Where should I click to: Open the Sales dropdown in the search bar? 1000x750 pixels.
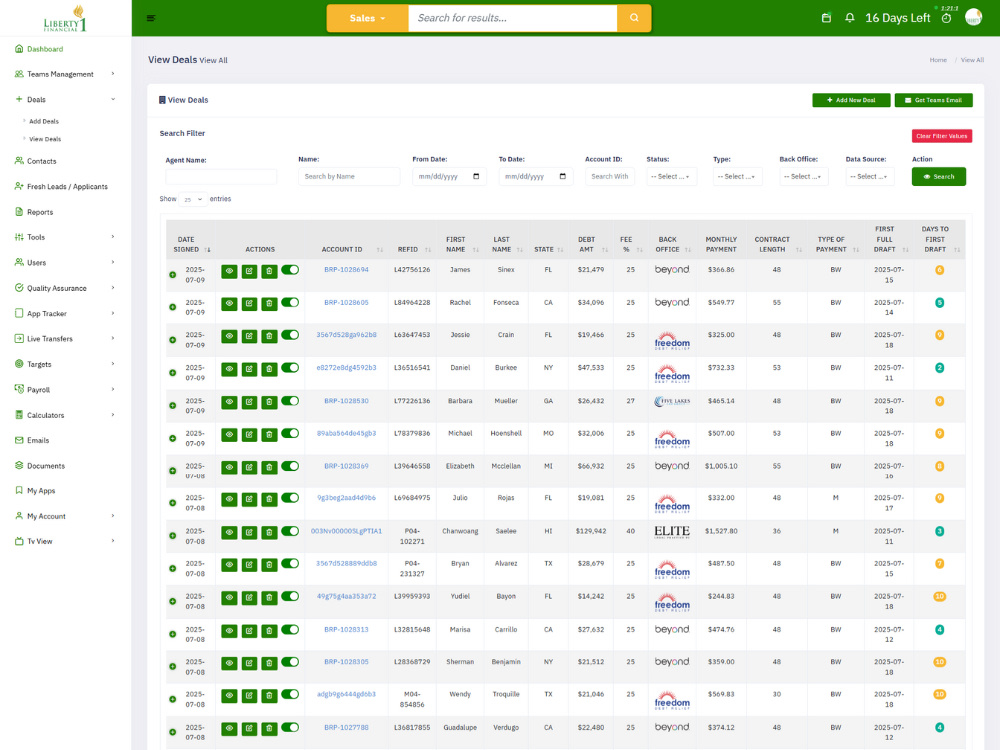(367, 18)
